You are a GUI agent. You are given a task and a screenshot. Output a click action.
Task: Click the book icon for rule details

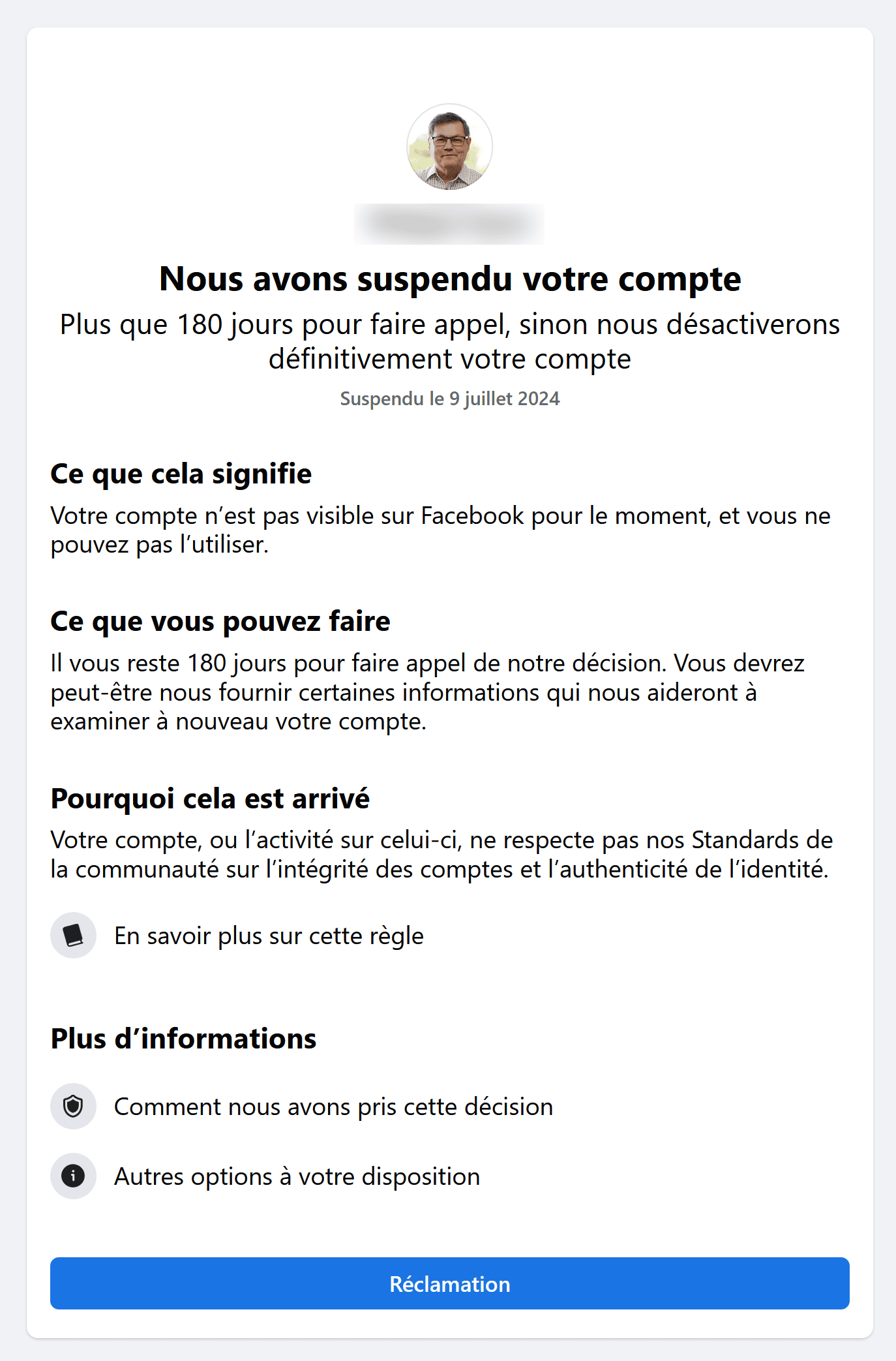[73, 935]
